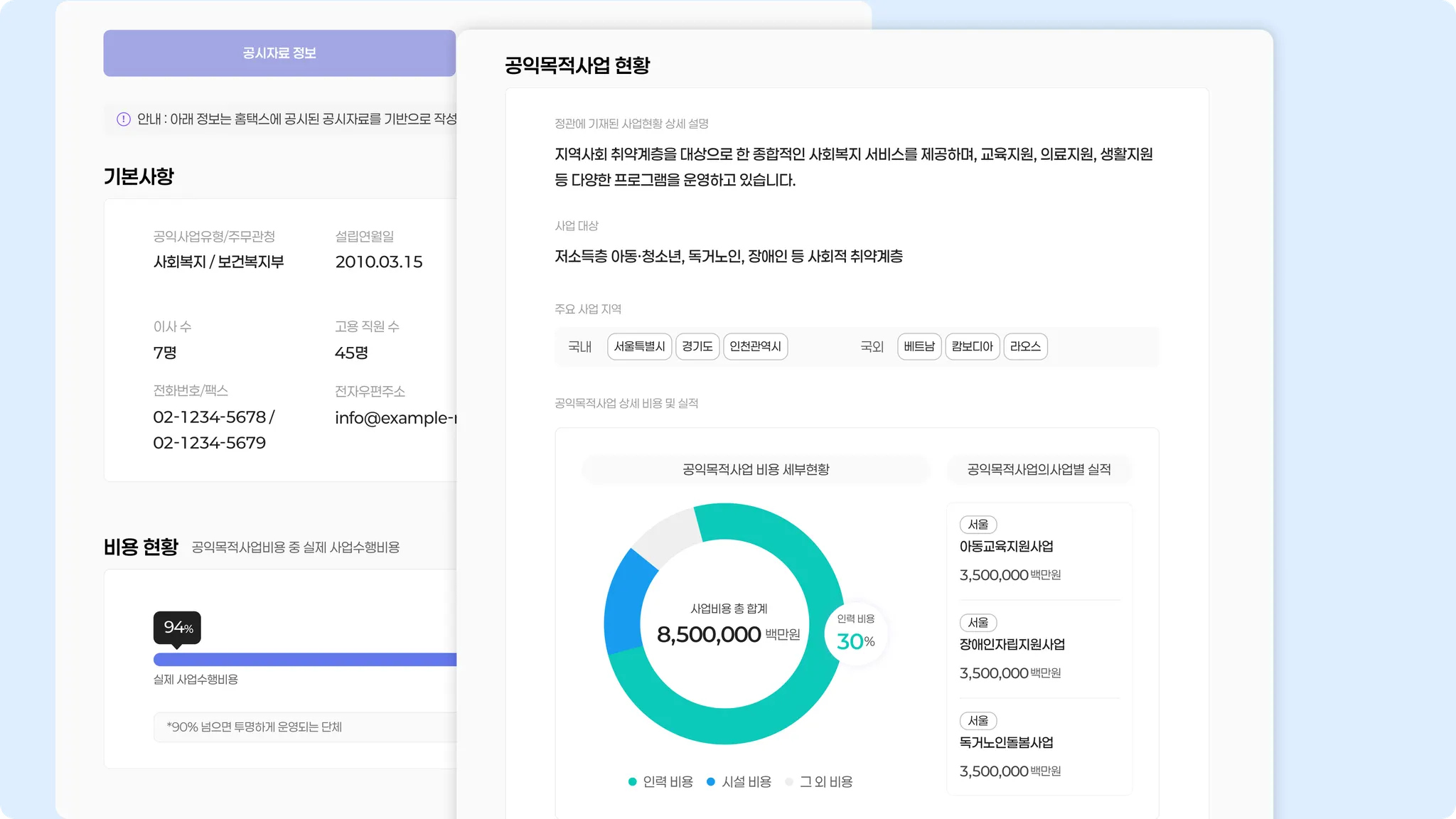Click the purple info exclamation icon
1456x819 pixels.
124,119
